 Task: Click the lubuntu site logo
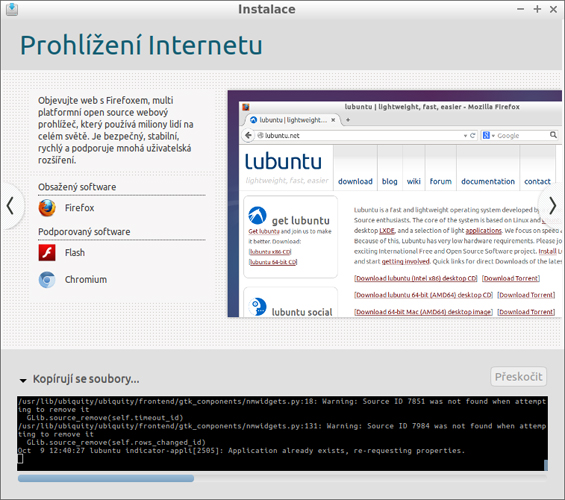(x=283, y=162)
